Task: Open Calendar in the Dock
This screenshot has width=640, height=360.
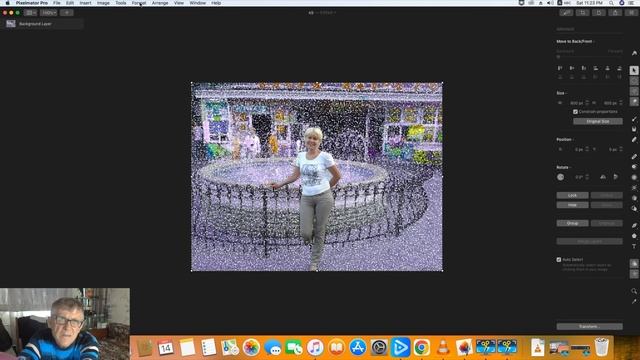Action: click(x=166, y=347)
